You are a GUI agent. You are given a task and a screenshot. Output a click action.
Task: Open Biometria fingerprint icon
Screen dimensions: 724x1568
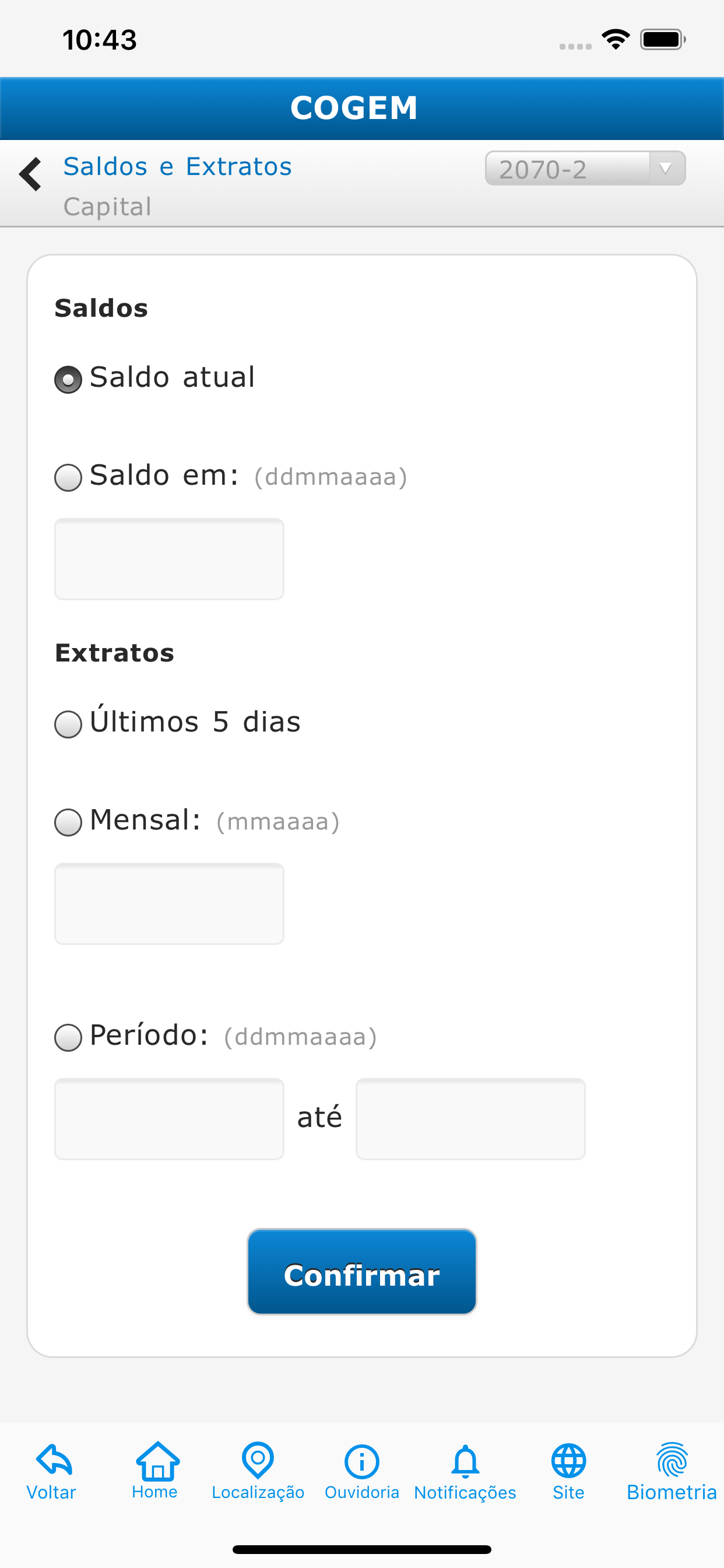click(x=672, y=1459)
